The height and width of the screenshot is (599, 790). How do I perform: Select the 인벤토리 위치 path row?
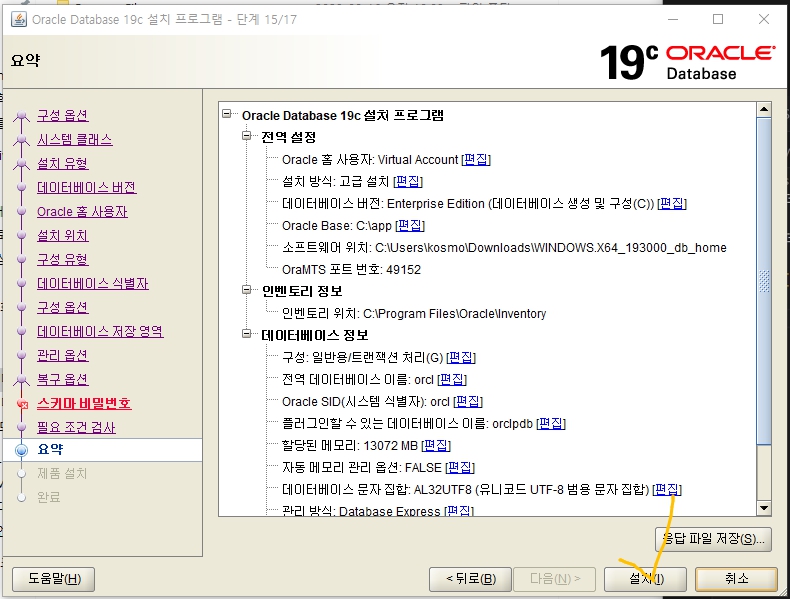pos(414,313)
